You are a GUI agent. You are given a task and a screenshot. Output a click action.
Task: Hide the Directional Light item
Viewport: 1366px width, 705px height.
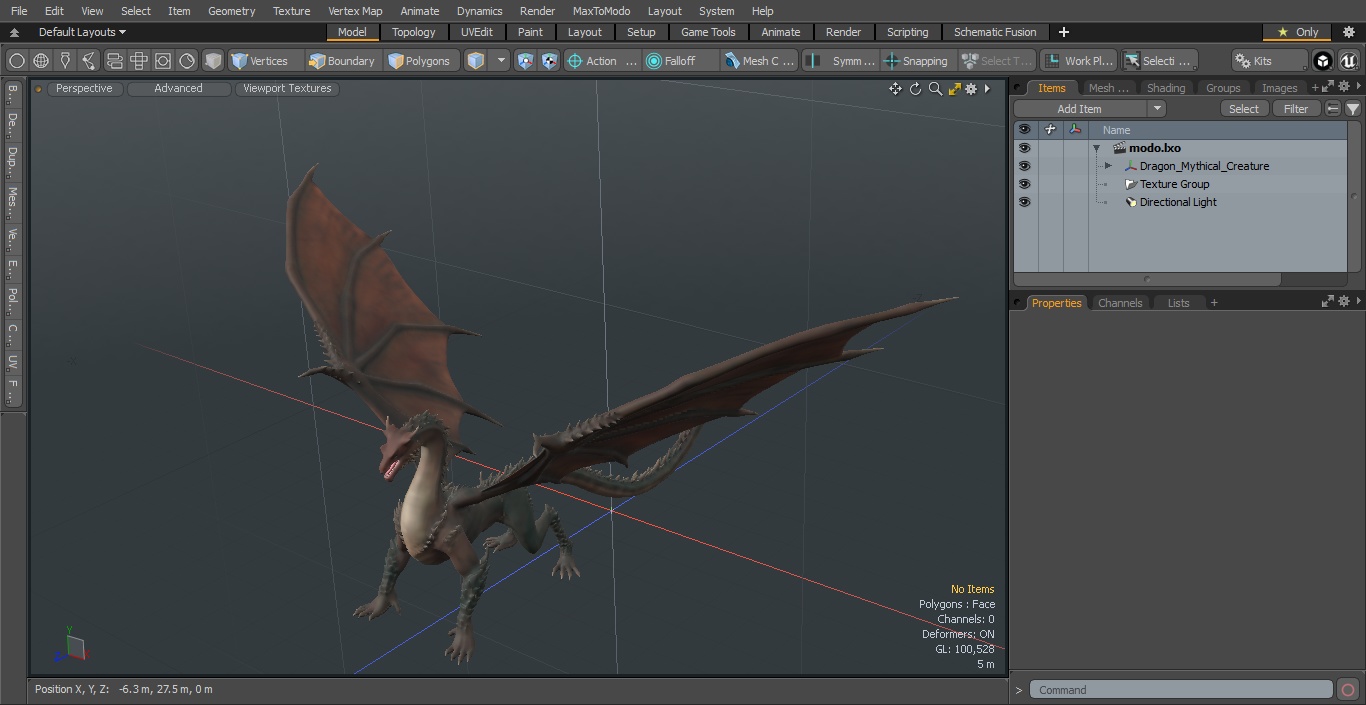tap(1024, 202)
